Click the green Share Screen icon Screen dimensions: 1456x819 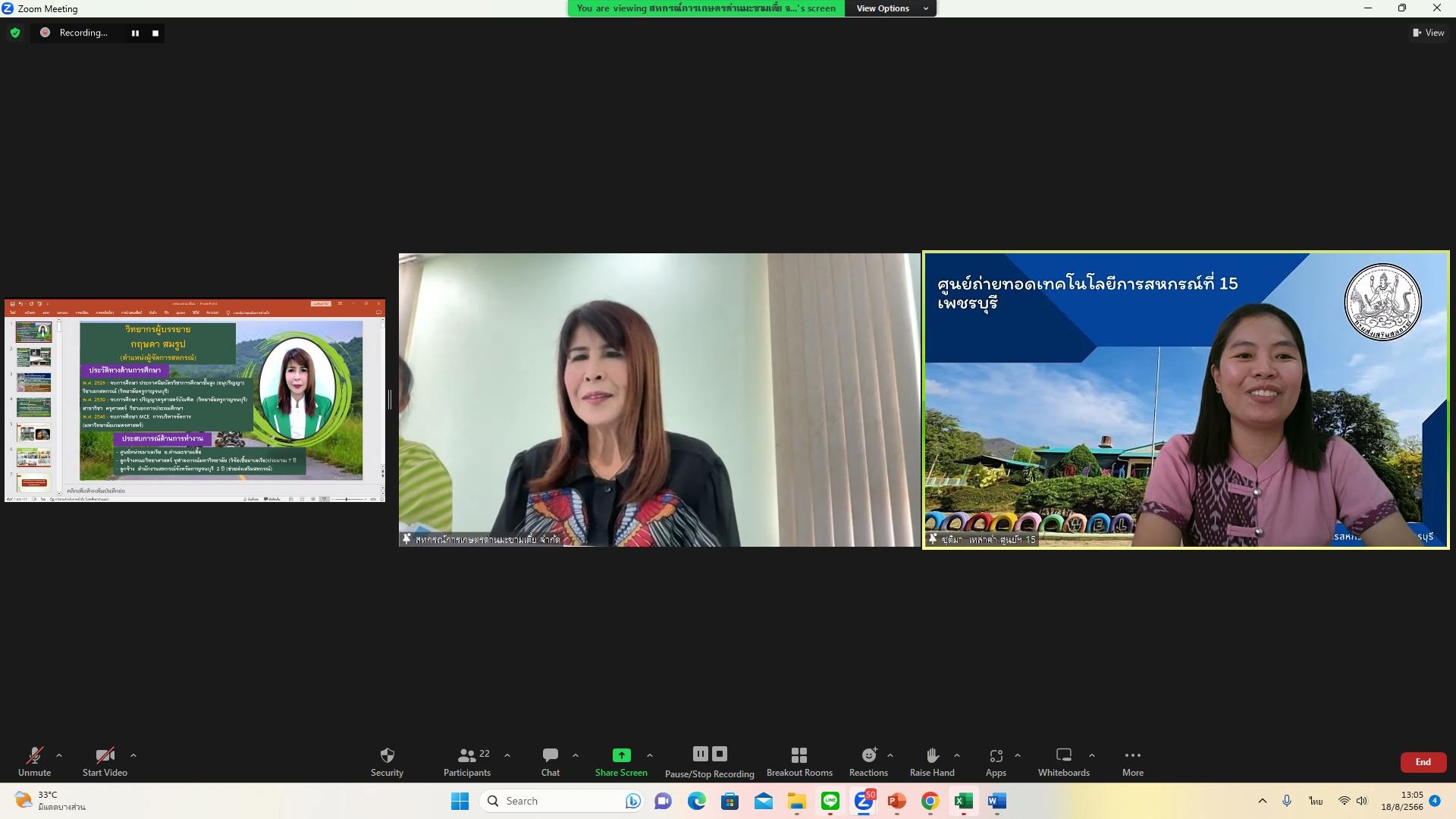pos(621,755)
